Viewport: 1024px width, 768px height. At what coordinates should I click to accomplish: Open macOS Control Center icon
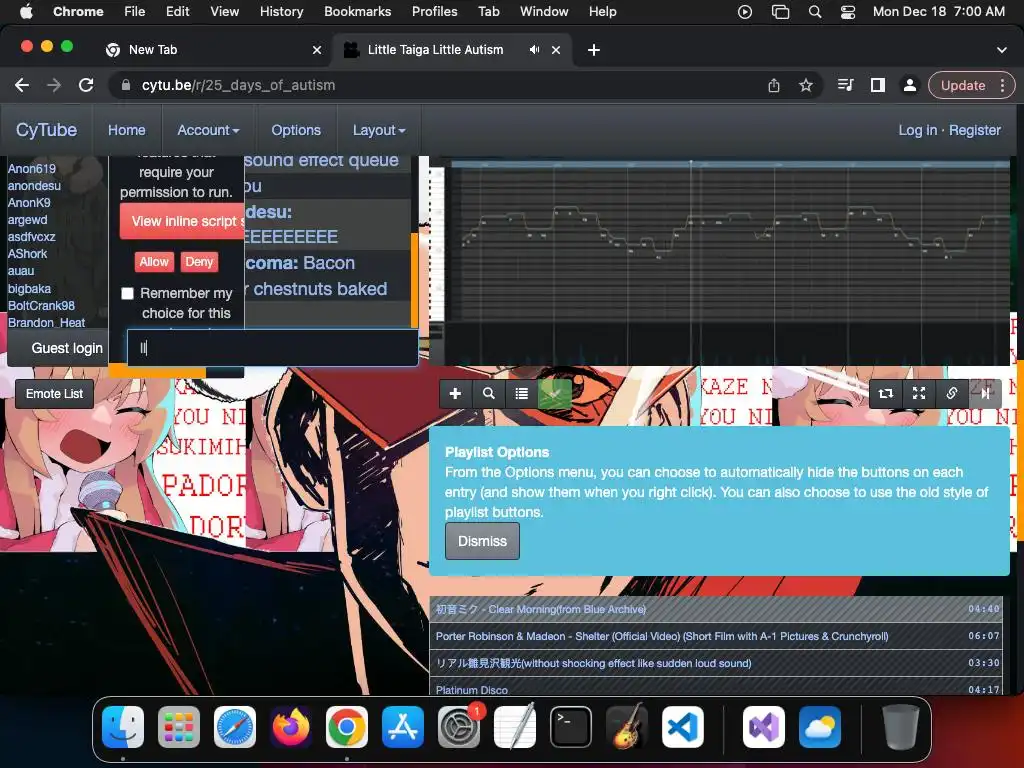coord(848,12)
